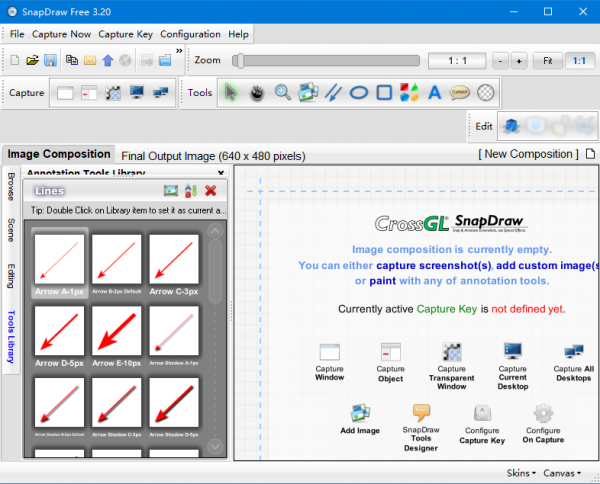This screenshot has height=484, width=600.
Task: Choose the magnifier zoom tool
Action: pos(283,93)
